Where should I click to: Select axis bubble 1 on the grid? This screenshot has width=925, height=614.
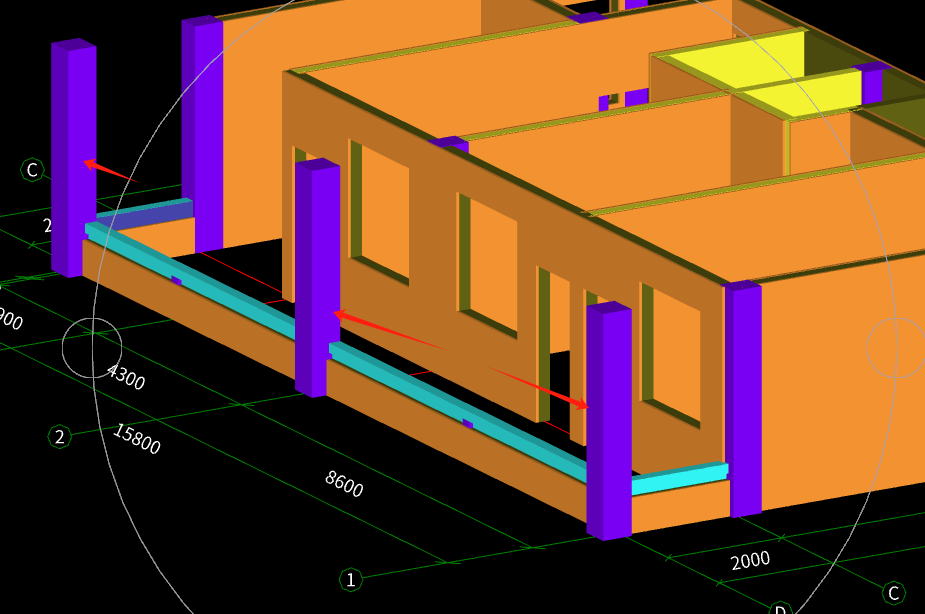tap(351, 580)
